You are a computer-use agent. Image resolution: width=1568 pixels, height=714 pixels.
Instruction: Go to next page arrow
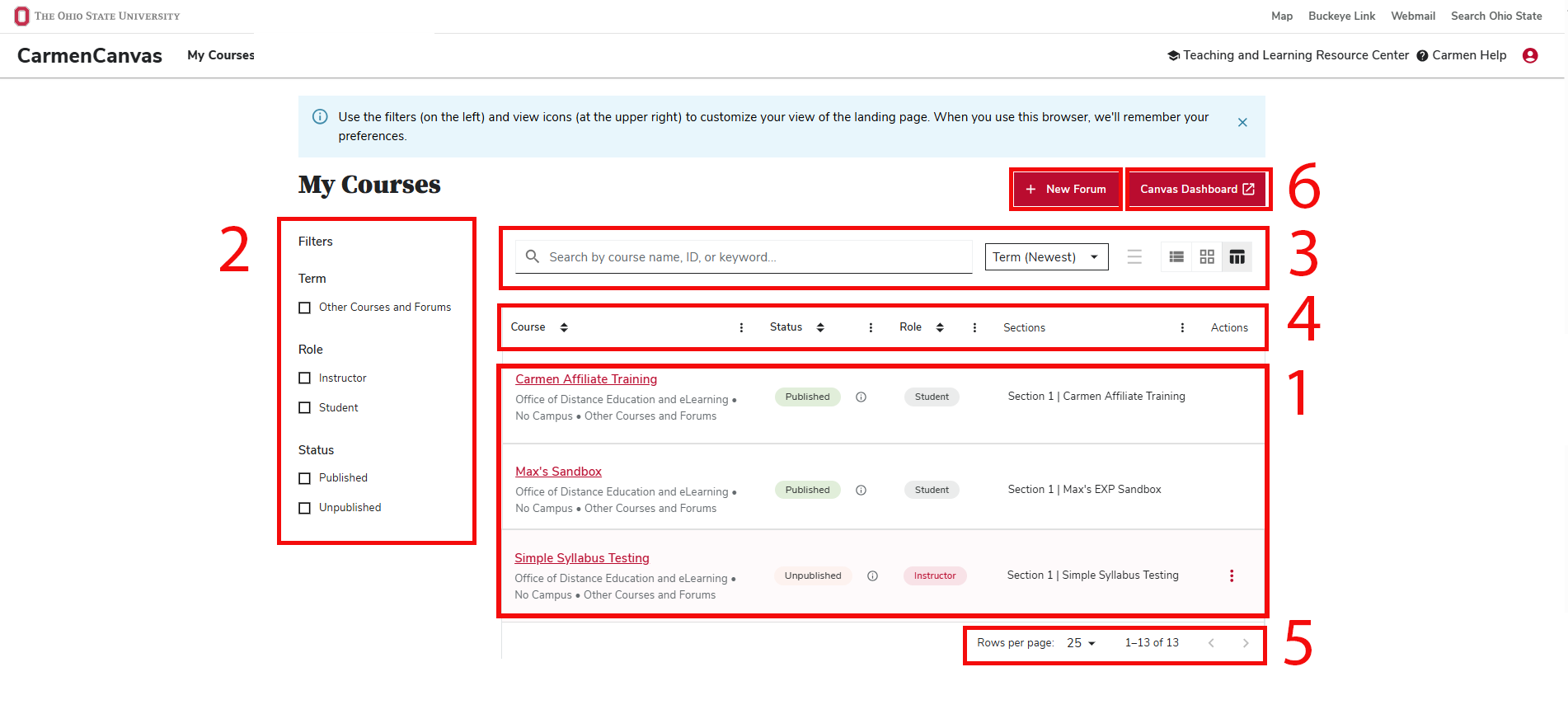click(1246, 643)
